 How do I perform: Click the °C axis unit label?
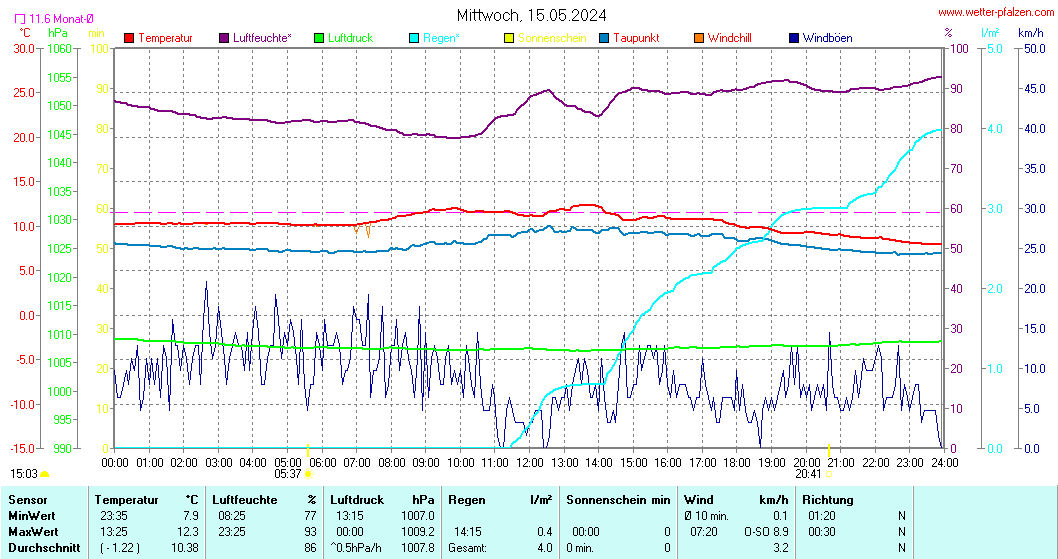tap(25, 32)
